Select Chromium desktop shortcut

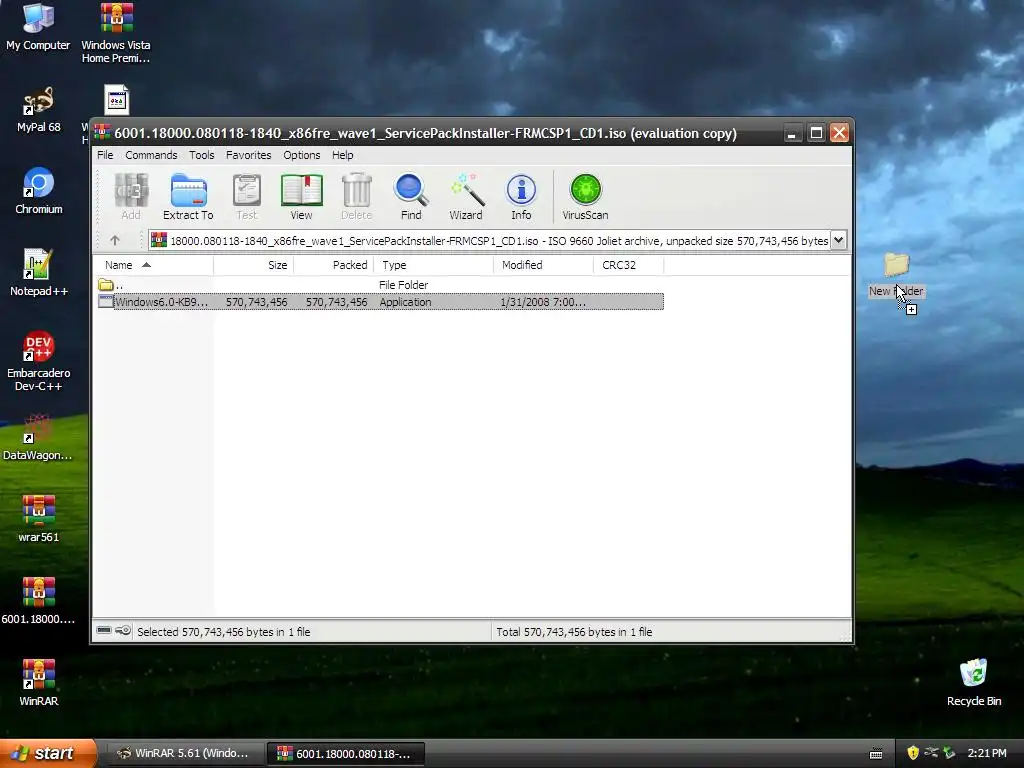(39, 191)
